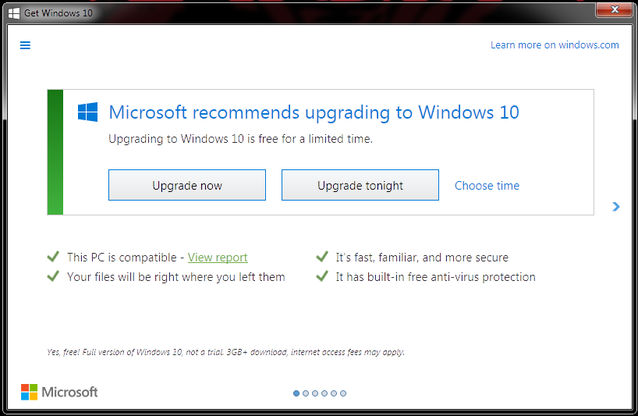
Task: Click the checkmark beside 'built-in free anti-virus protection'
Action: [322, 277]
